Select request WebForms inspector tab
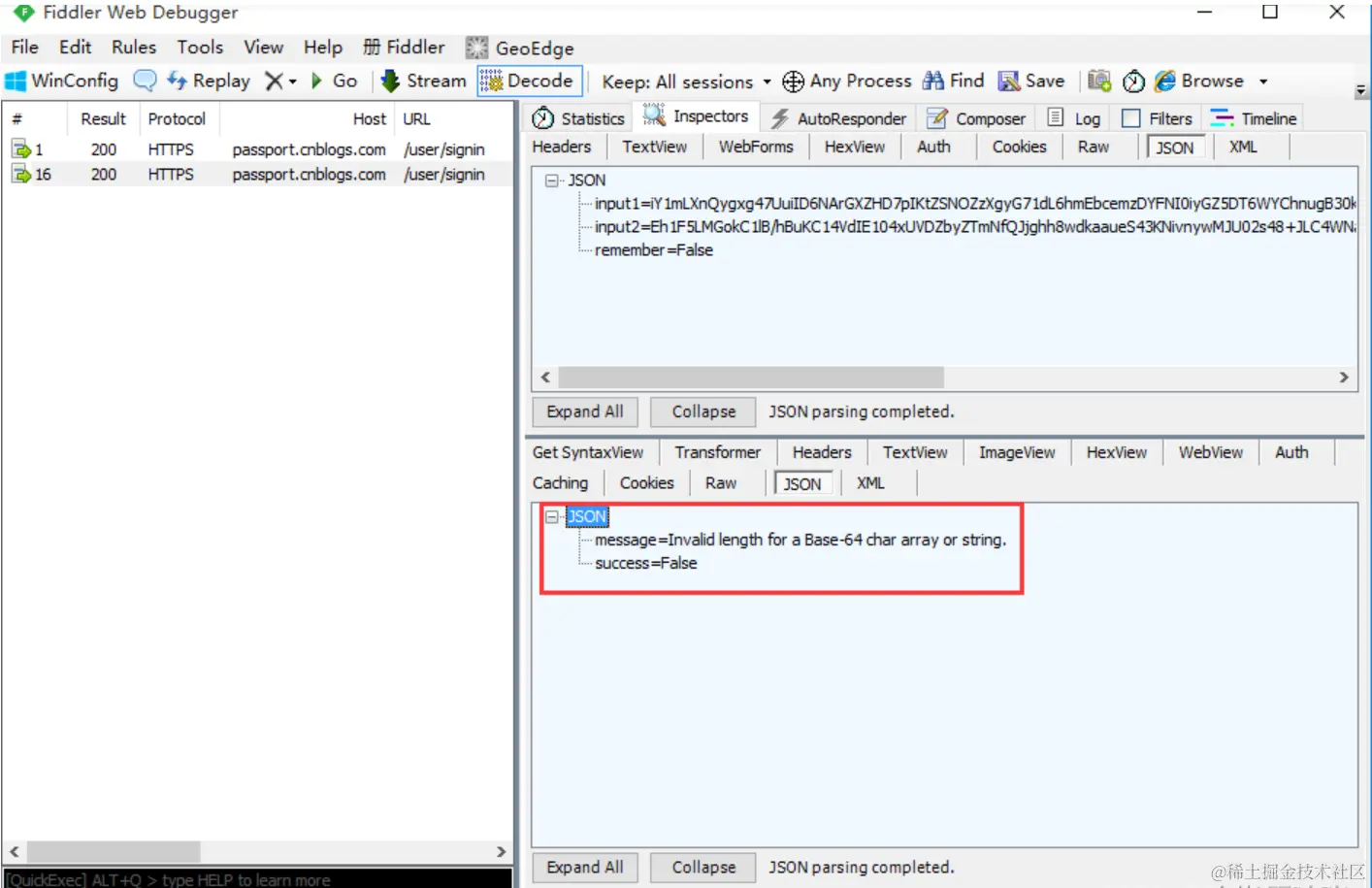The width and height of the screenshot is (1372, 888). [756, 147]
